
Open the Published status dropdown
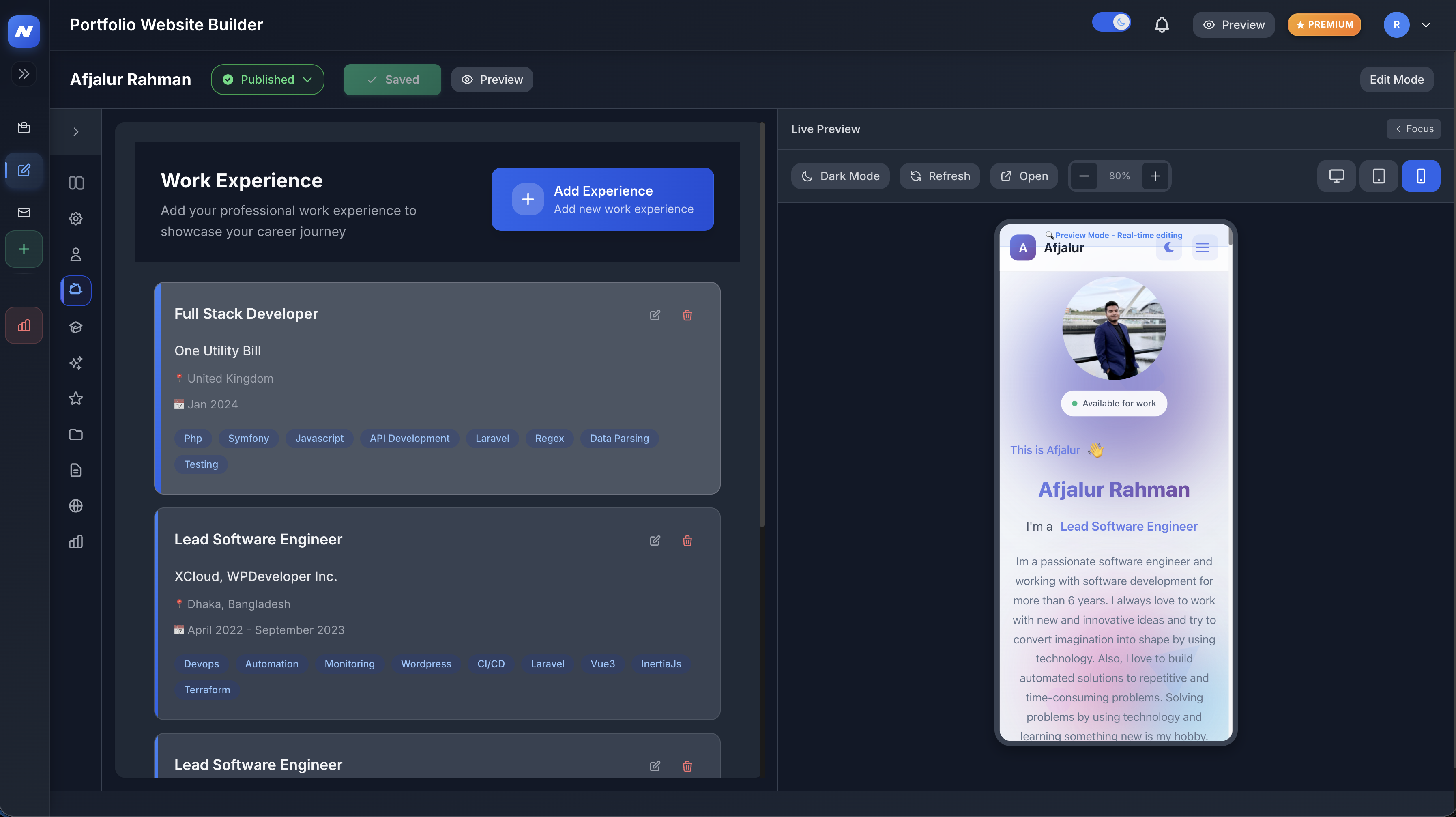point(267,79)
